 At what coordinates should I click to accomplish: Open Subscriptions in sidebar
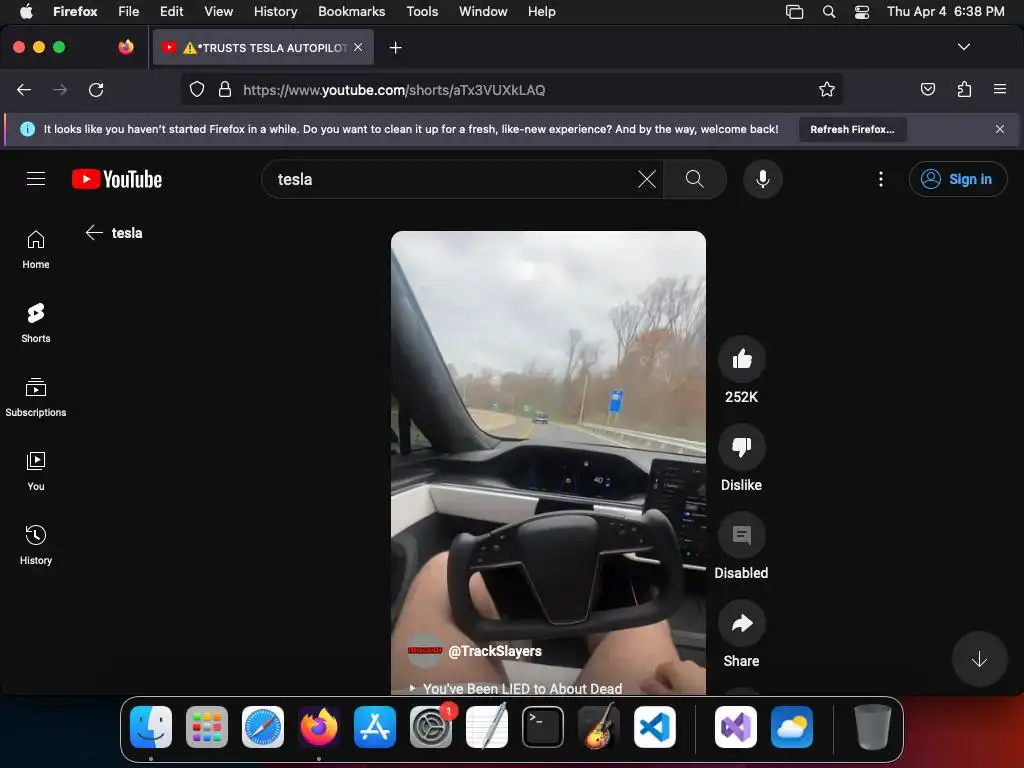36,397
